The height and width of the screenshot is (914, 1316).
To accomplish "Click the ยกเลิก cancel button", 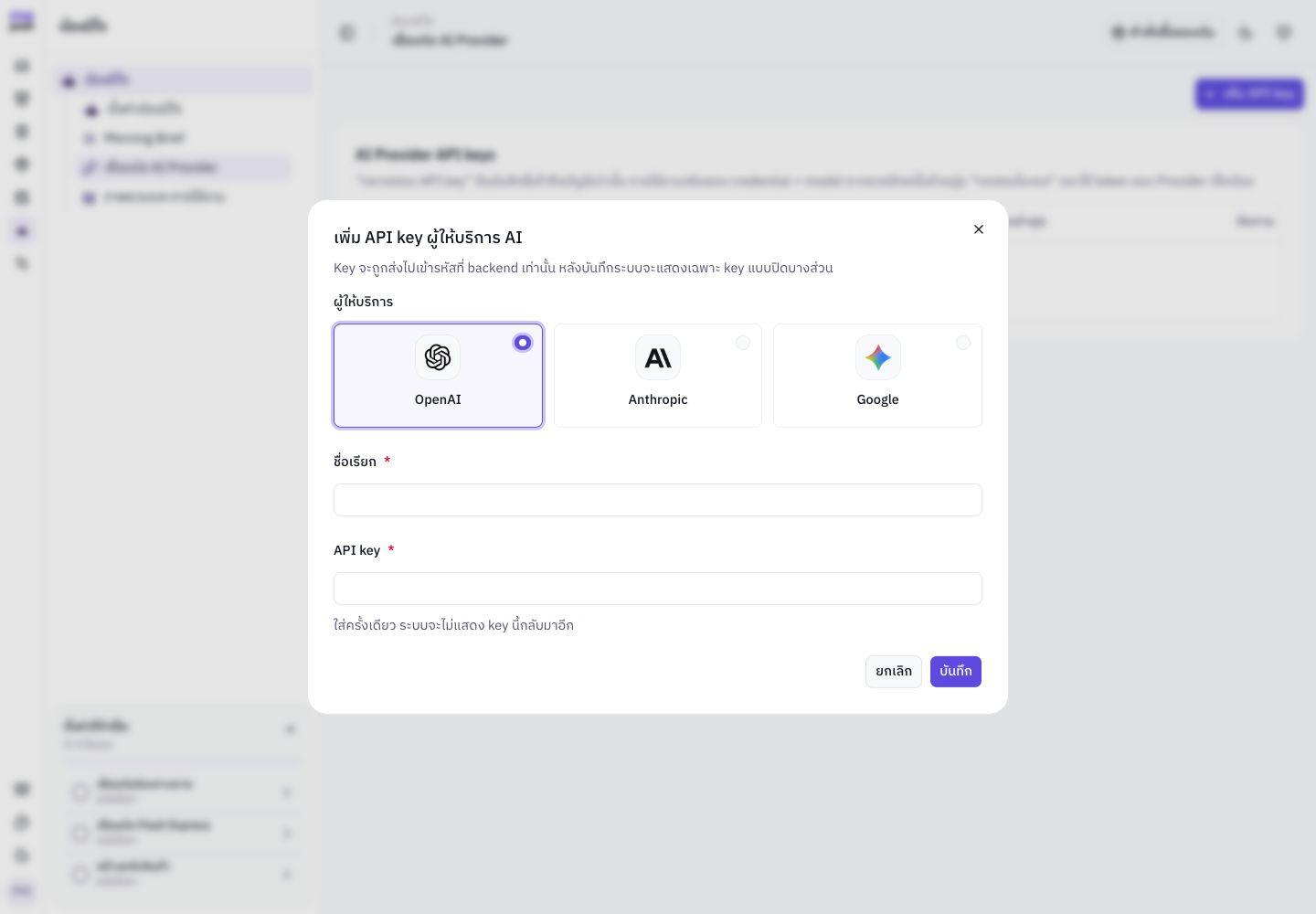I will click(894, 672).
